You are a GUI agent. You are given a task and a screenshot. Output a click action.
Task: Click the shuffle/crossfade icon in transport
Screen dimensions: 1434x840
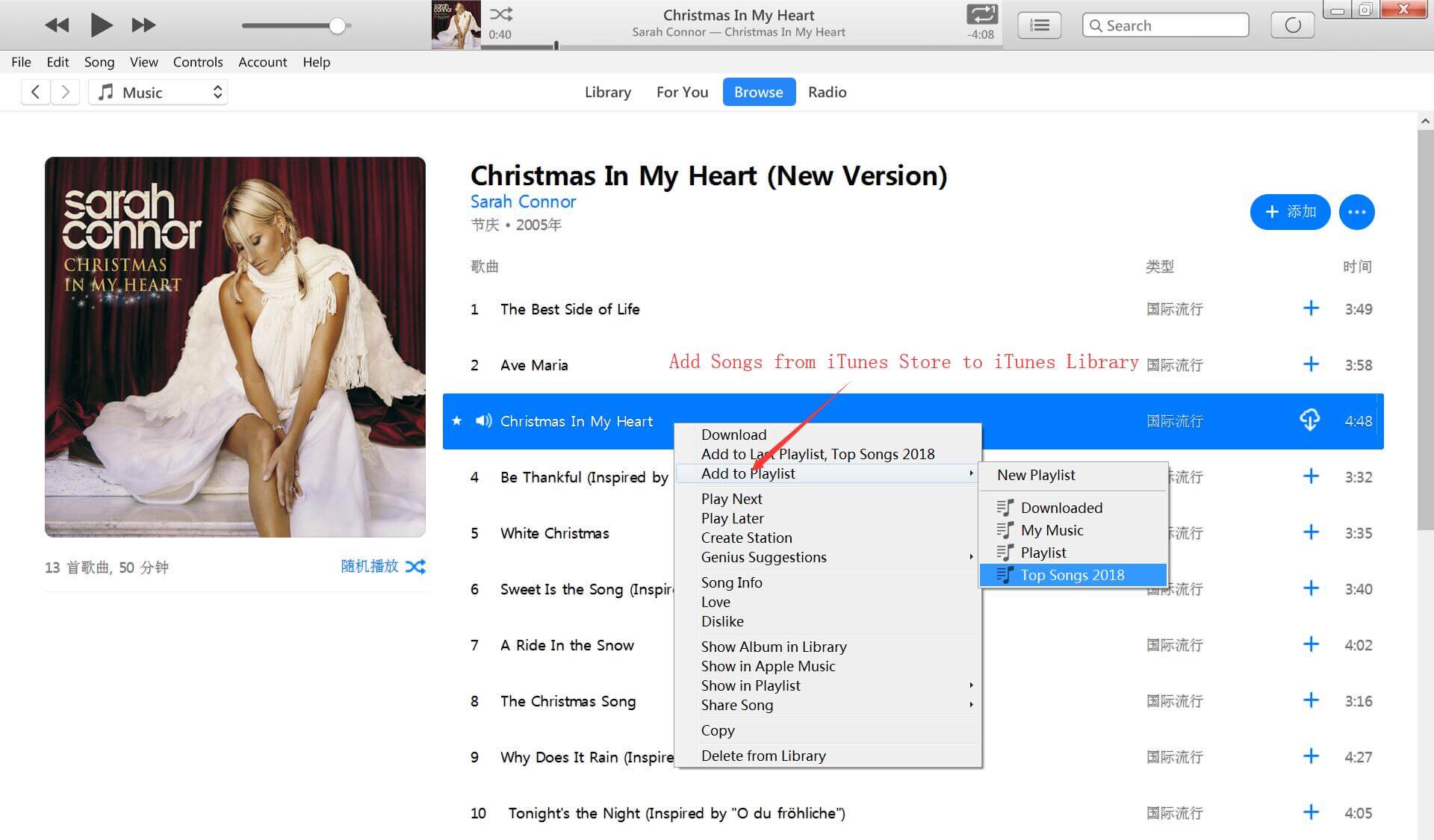[x=502, y=12]
